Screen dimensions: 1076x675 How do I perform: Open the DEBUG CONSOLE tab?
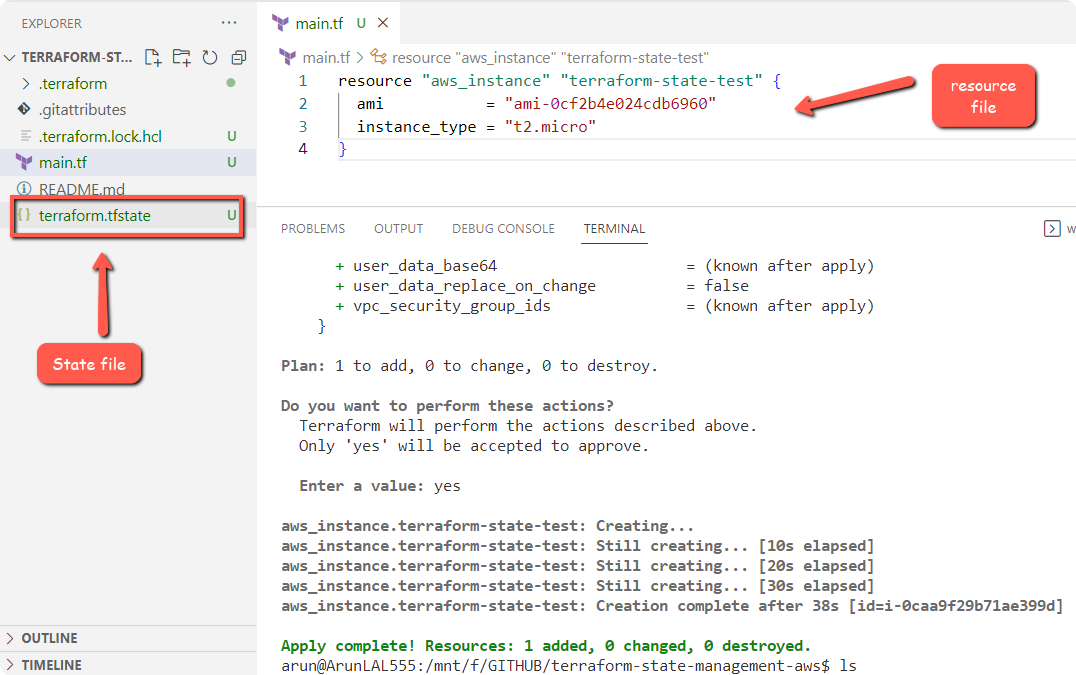[503, 229]
